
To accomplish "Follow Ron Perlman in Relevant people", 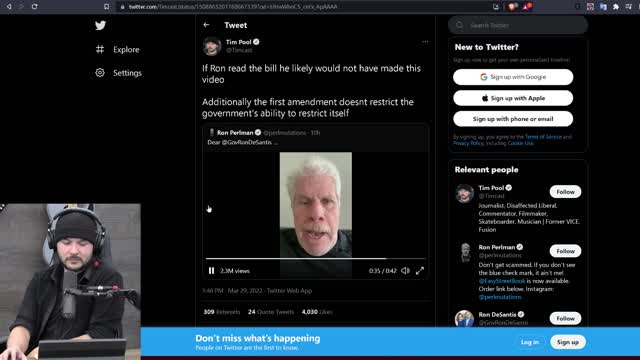I will 565,251.
